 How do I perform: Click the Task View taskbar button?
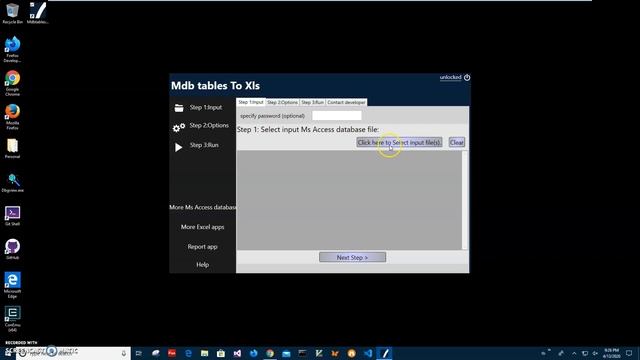(139, 353)
